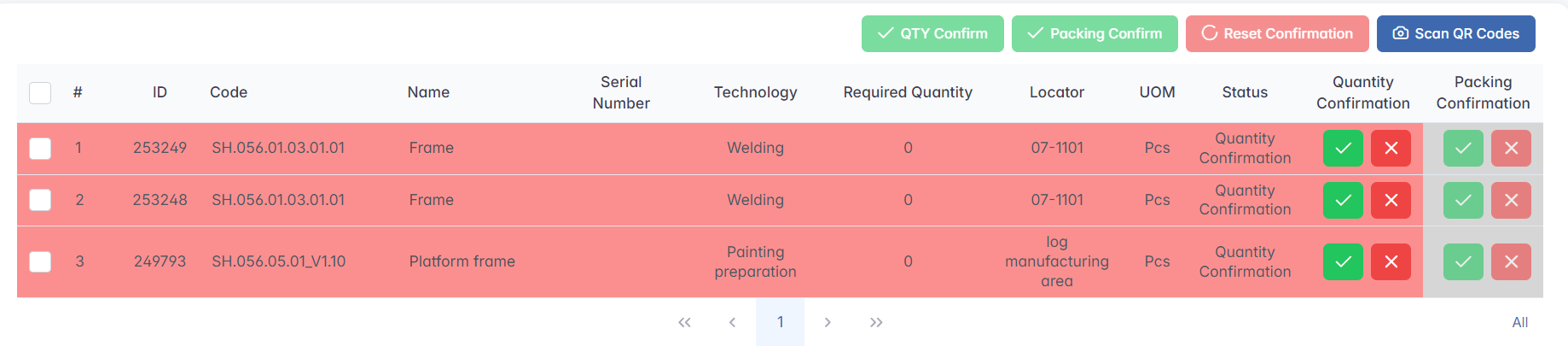Reject quantity for Platform frame row
1568x346 pixels.
[x=1391, y=261]
